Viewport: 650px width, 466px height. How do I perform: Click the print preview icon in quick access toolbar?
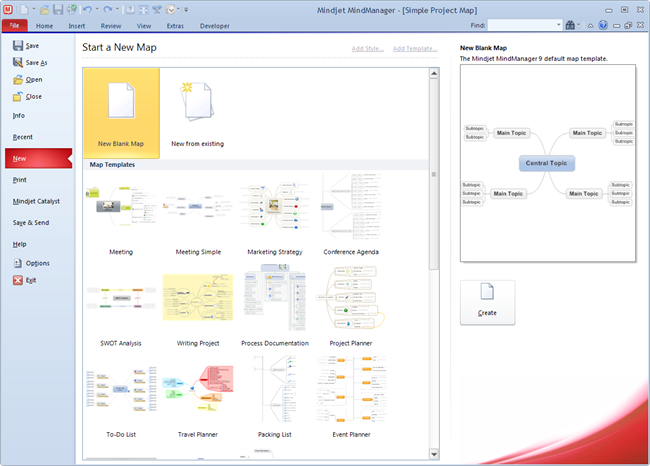72,9
